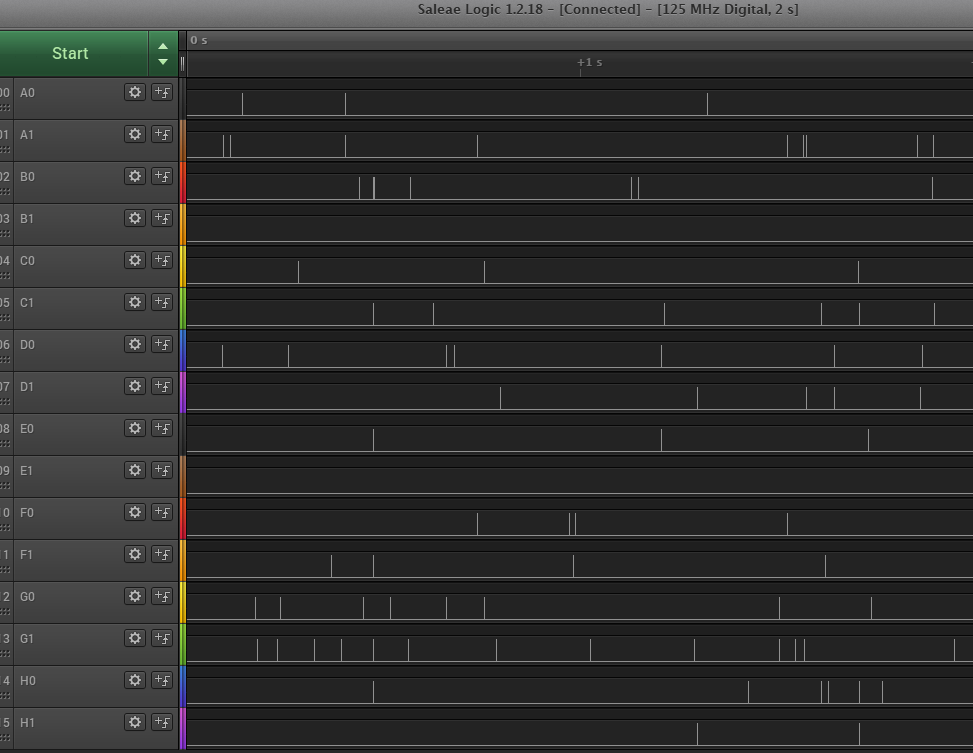Set trigger edge for channel B0
The image size is (973, 753).
click(162, 176)
